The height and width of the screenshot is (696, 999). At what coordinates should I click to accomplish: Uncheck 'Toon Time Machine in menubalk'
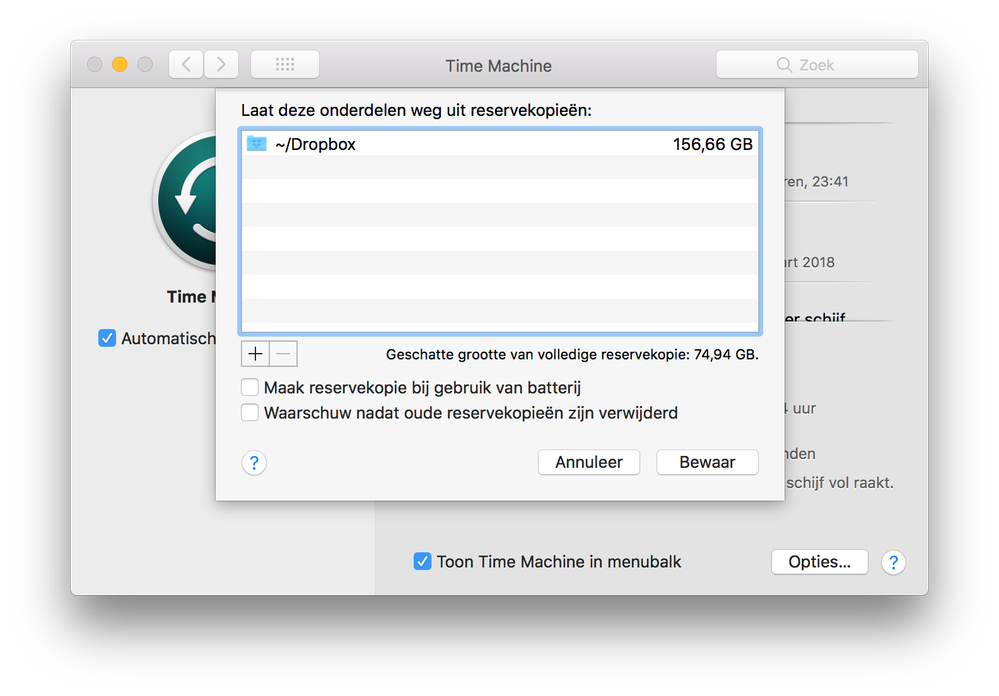(423, 561)
